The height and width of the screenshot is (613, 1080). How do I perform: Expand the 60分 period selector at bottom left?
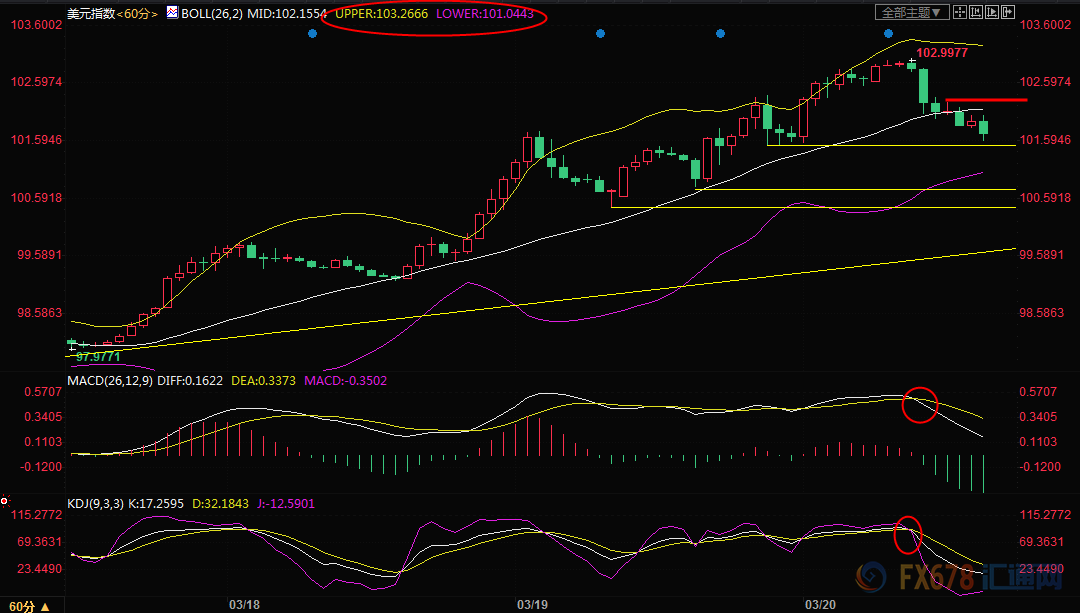point(22,606)
